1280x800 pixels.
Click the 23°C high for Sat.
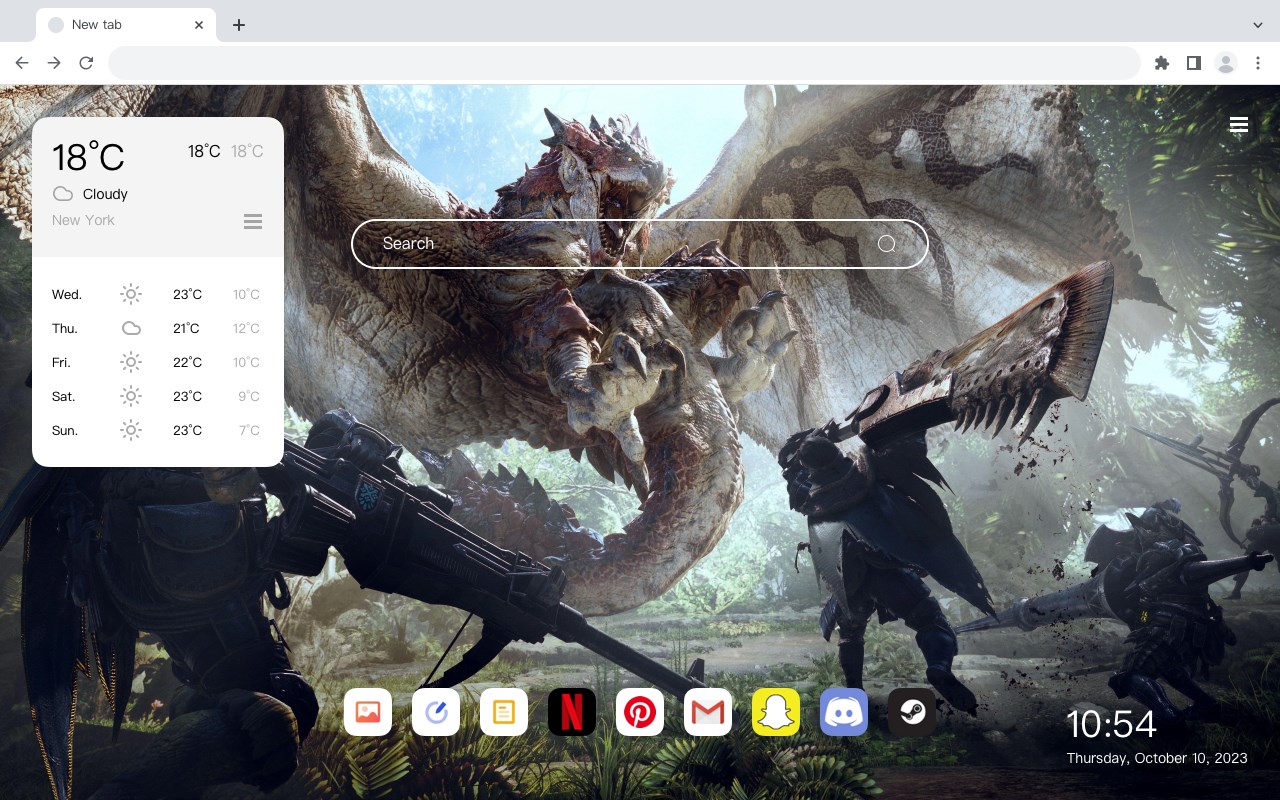(187, 396)
